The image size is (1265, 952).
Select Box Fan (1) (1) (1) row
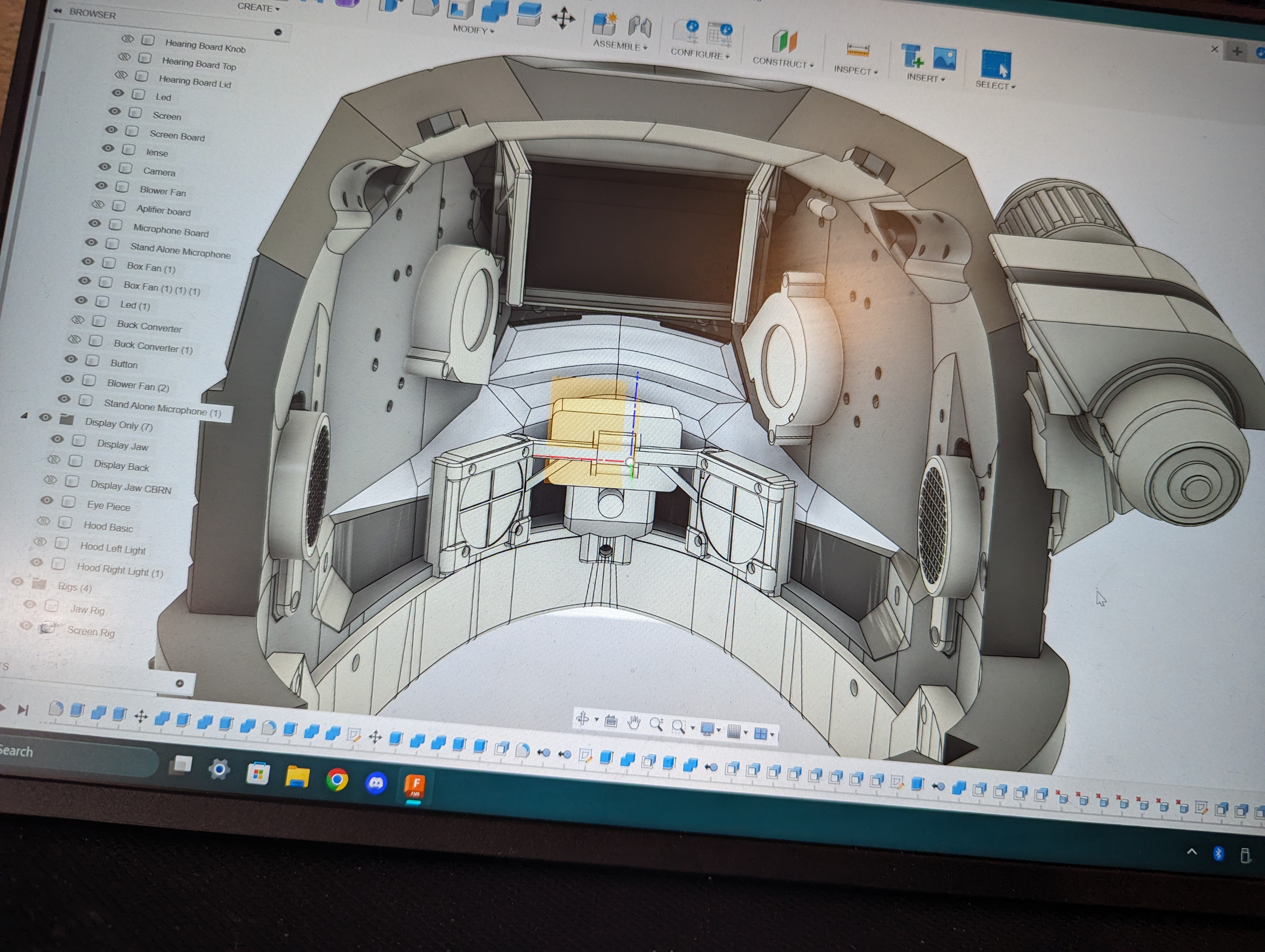point(162,288)
